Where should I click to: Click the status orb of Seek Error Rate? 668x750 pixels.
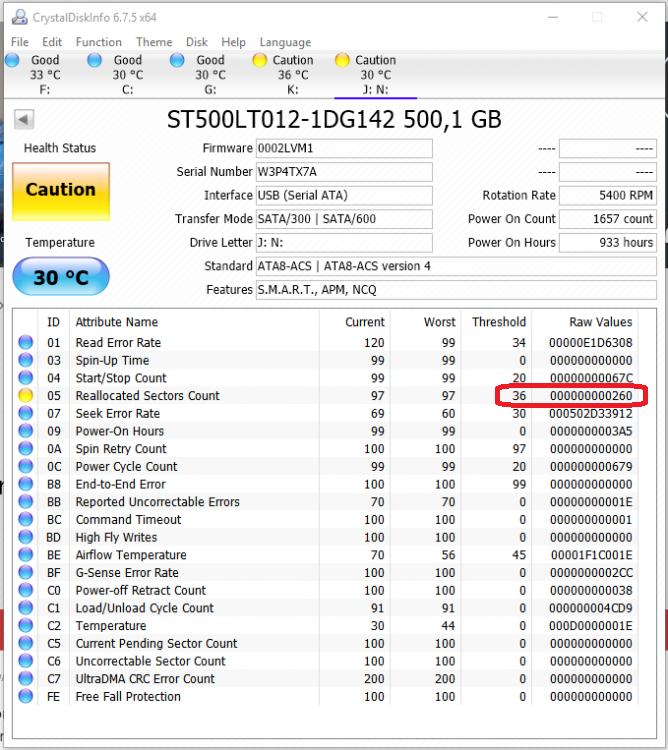(26, 413)
